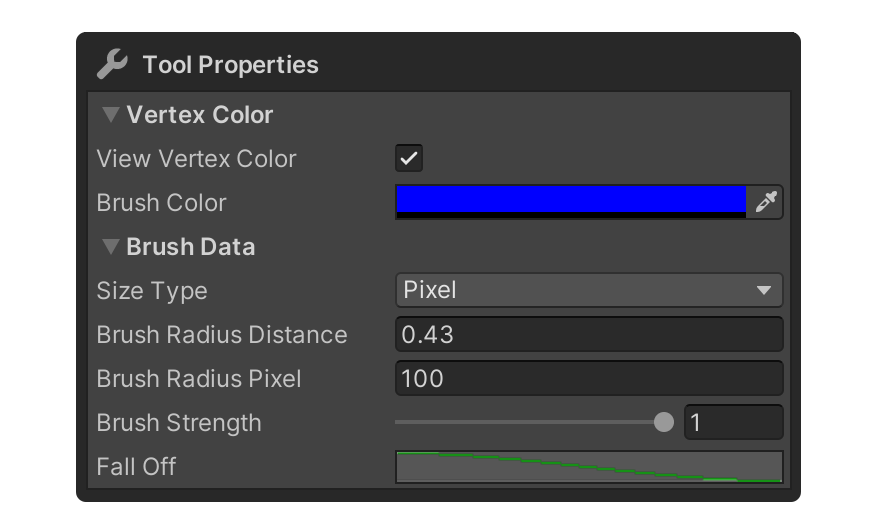Click the Brush Strength numeric value box

(x=734, y=422)
